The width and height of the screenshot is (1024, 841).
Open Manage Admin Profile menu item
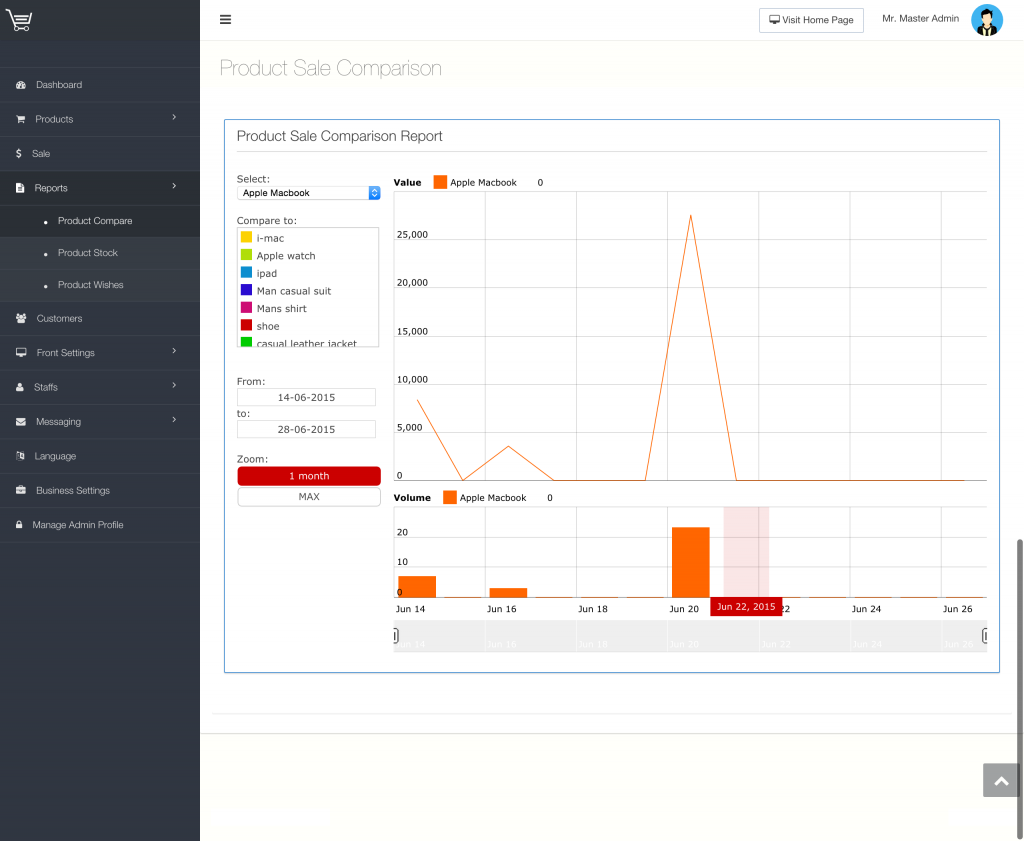100,525
